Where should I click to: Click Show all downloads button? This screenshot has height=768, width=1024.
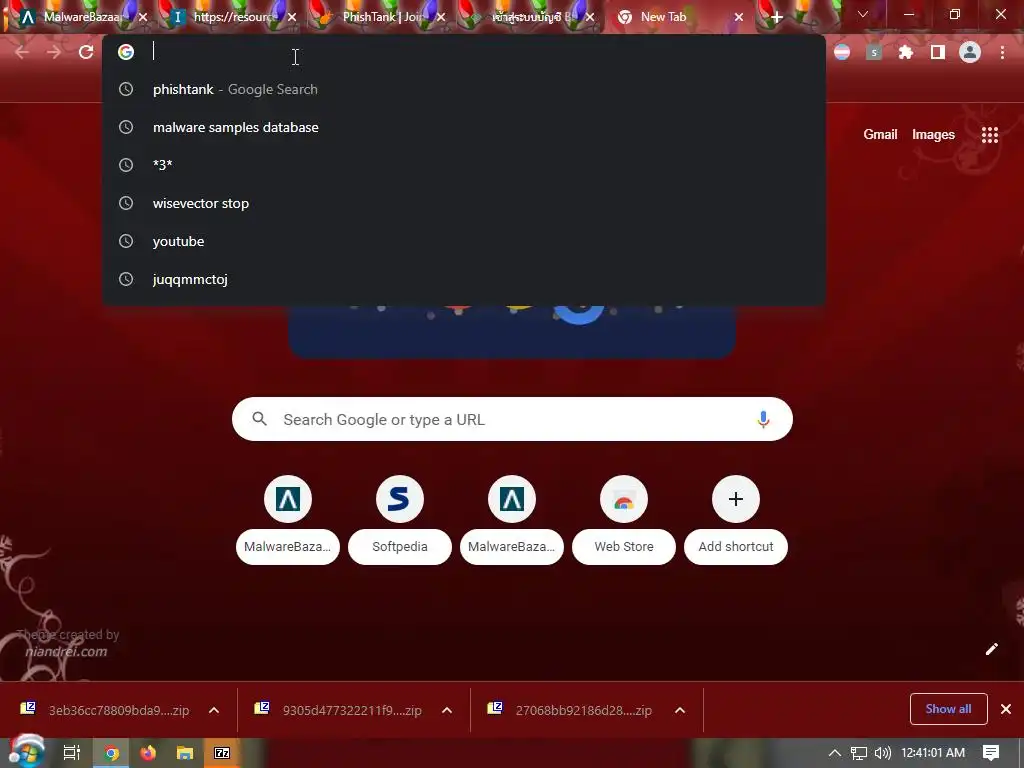[948, 709]
